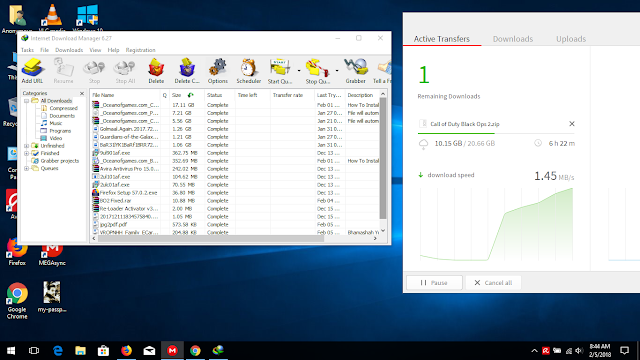Viewport: 640px width, 360px height.
Task: Open the Windows 10 desktop shortcut
Action: (x=87, y=18)
